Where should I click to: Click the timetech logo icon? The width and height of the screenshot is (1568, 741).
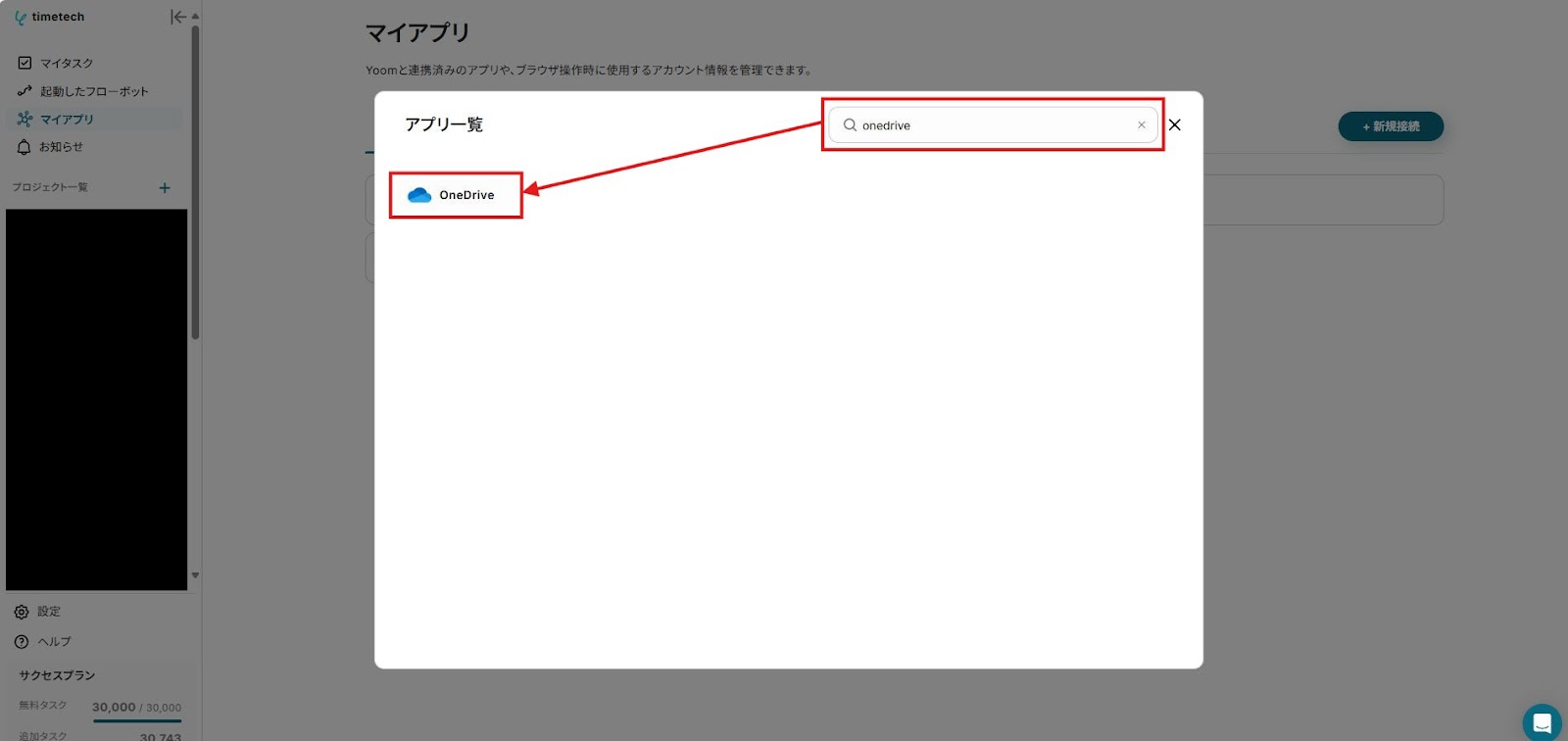coord(21,18)
